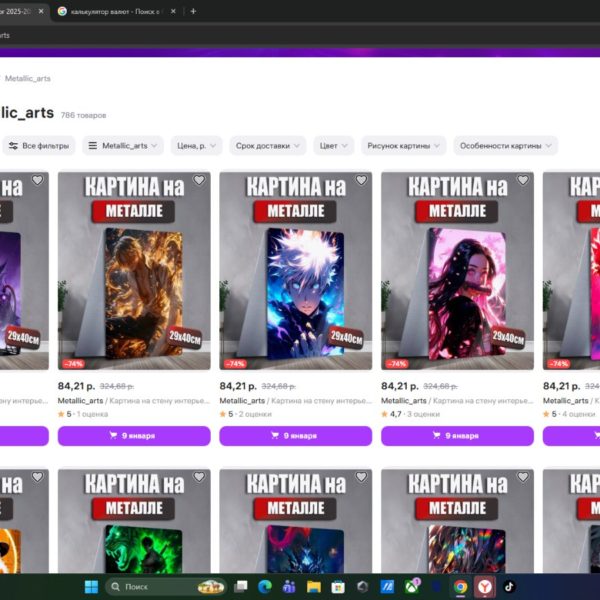Screen dimensions: 600x600
Task: Click heart on green dragon picture in second row
Action: coord(199,477)
